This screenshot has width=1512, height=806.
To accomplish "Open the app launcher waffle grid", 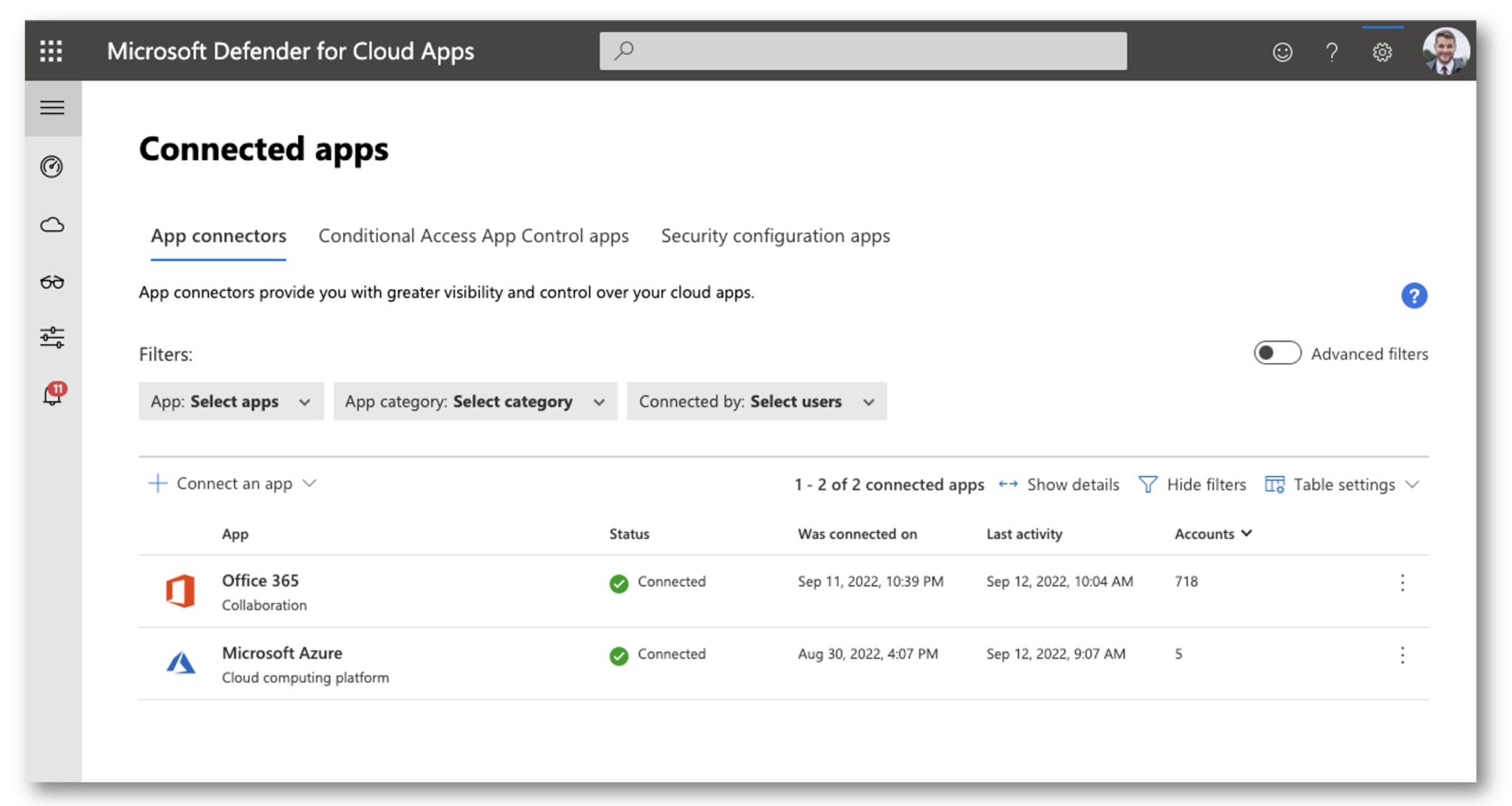I will (51, 51).
